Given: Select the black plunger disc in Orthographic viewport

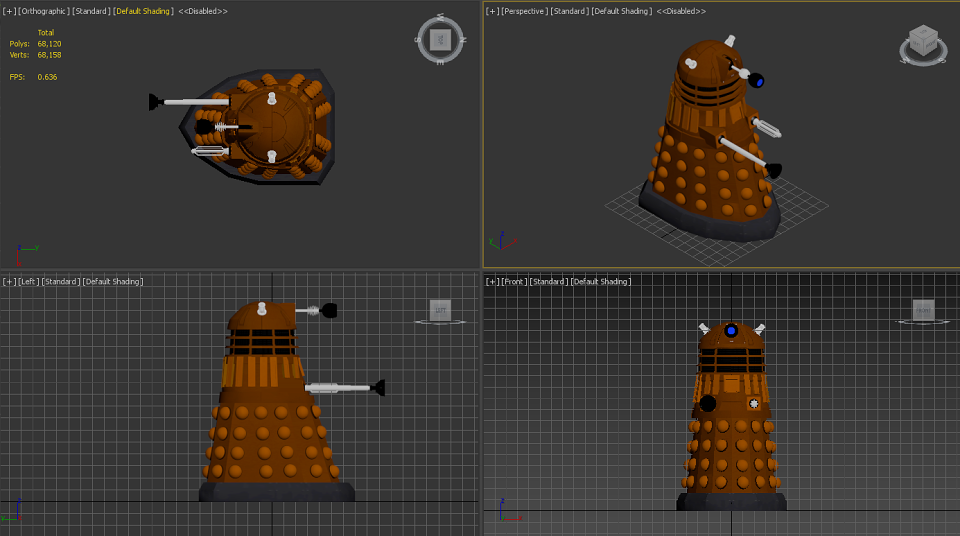Looking at the screenshot, I should pyautogui.click(x=155, y=102).
